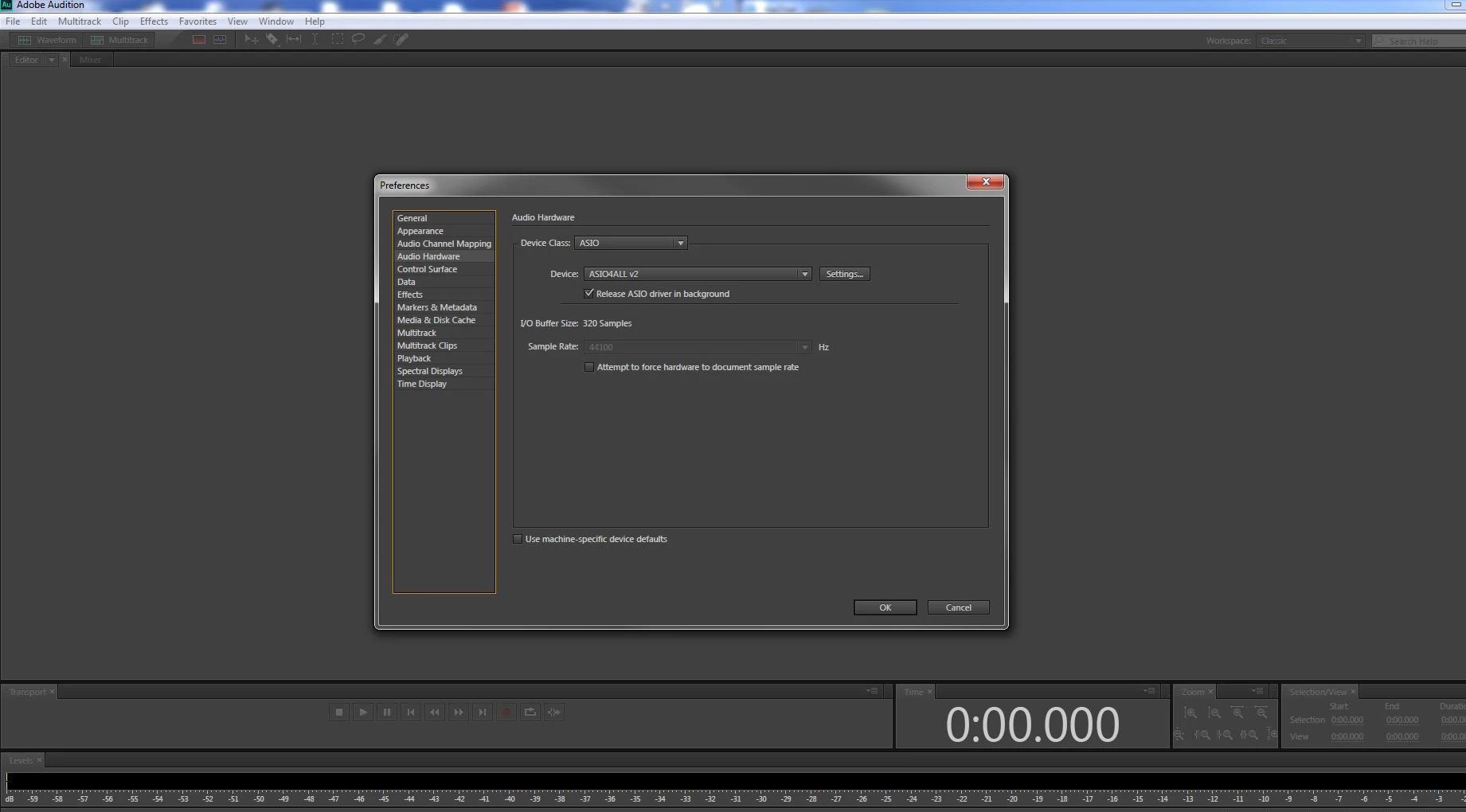Click the Rewind transport button
The image size is (1466, 812).
click(x=435, y=712)
